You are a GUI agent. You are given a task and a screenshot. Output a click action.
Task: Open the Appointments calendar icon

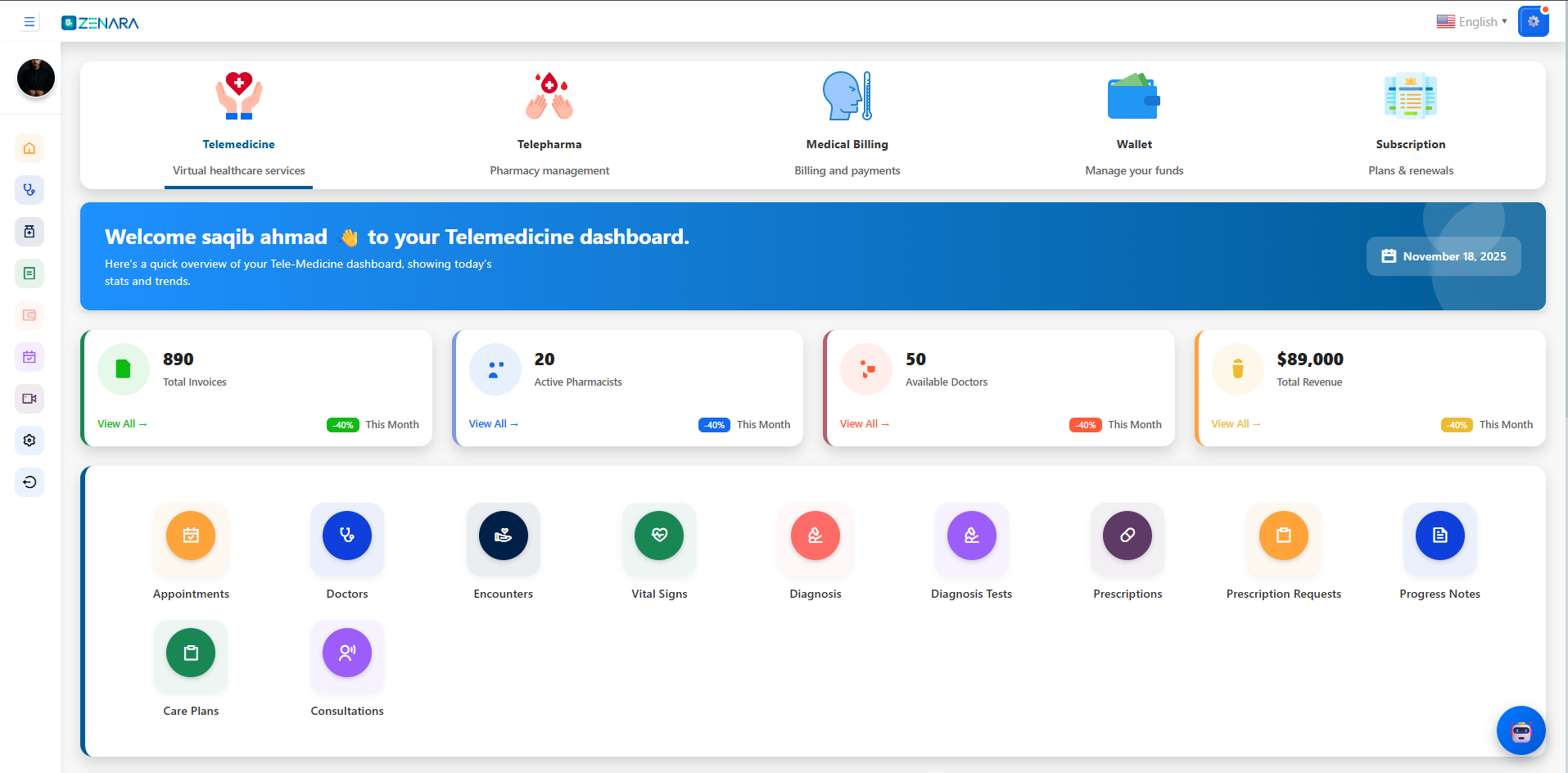tap(191, 536)
